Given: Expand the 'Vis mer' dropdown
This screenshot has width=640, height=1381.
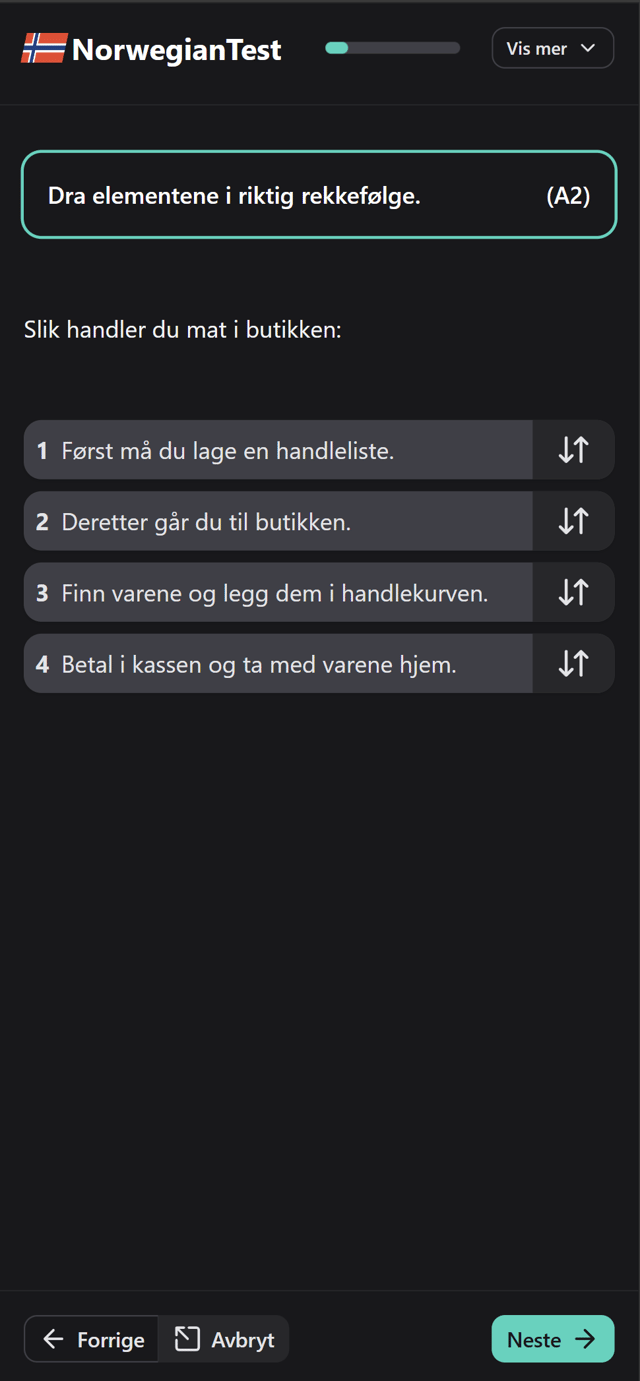Looking at the screenshot, I should click(553, 48).
